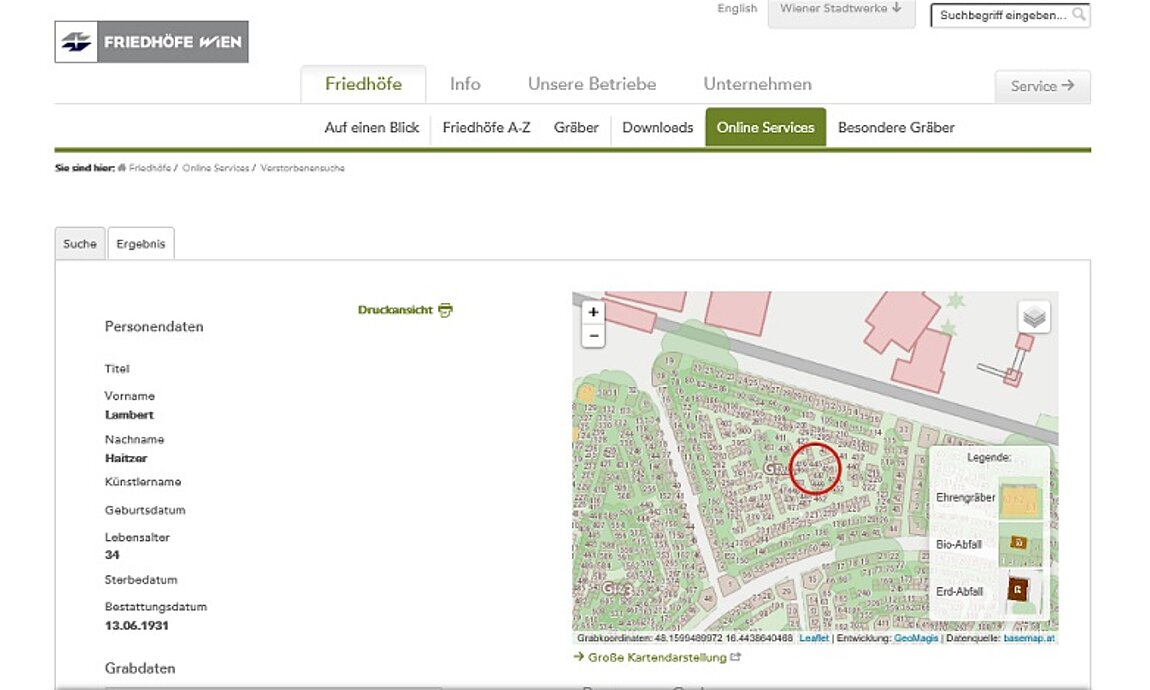Click the Lebensalter value 34
Viewport: 1150px width, 690px height.
coord(112,555)
